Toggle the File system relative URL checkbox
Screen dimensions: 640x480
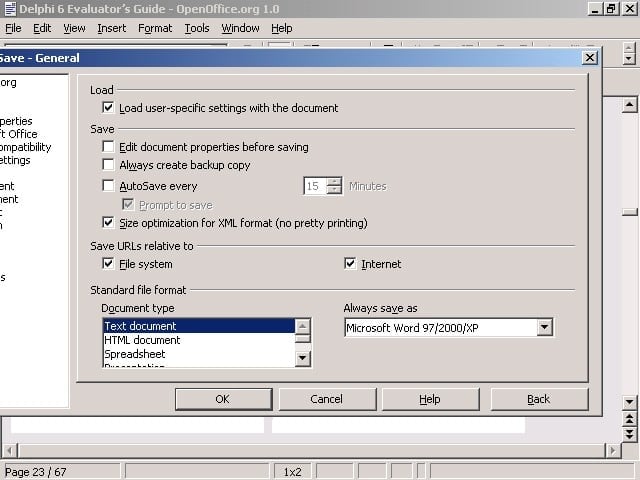point(108,264)
